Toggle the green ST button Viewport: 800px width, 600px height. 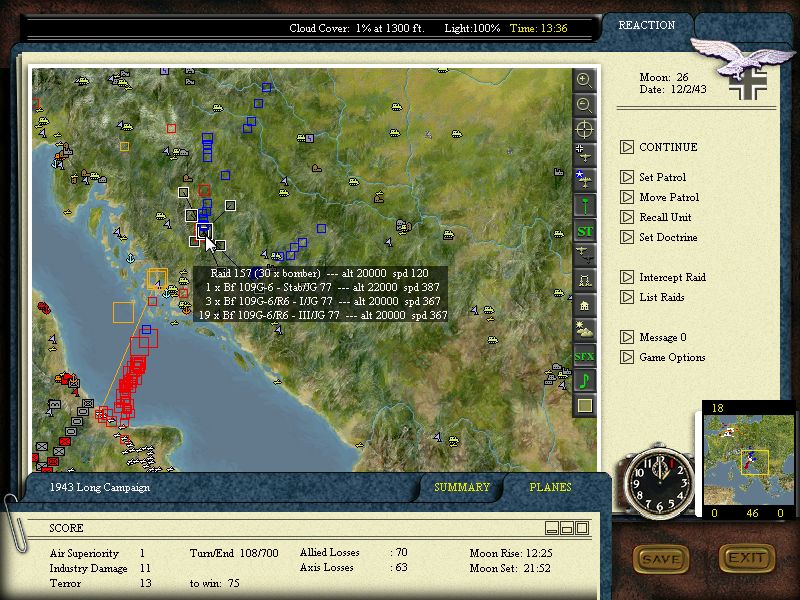[x=584, y=231]
